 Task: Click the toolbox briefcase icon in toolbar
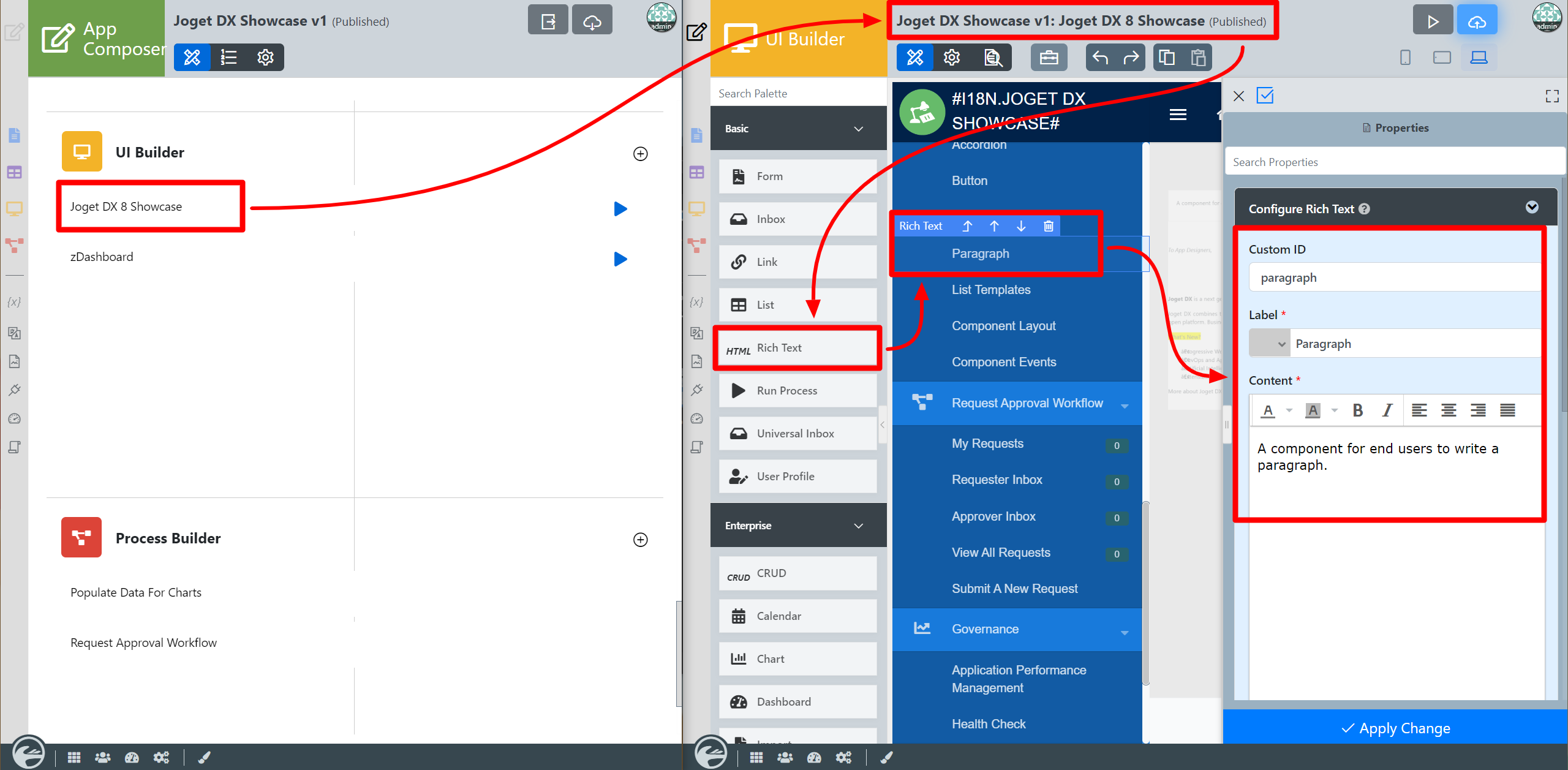click(1049, 58)
